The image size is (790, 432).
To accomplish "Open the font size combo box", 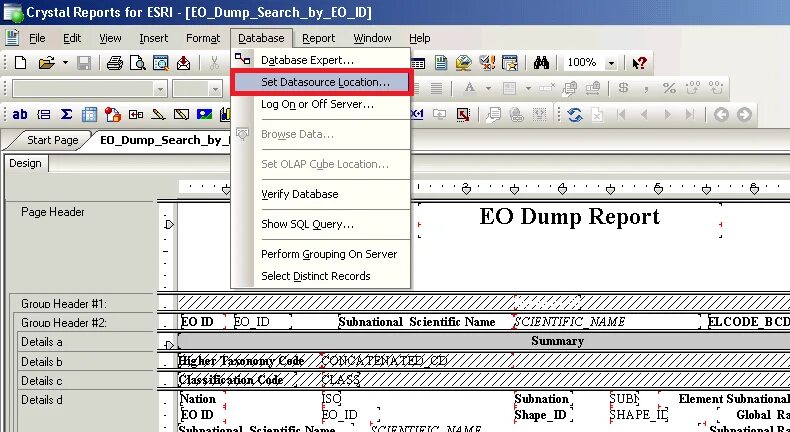I will click(197, 89).
